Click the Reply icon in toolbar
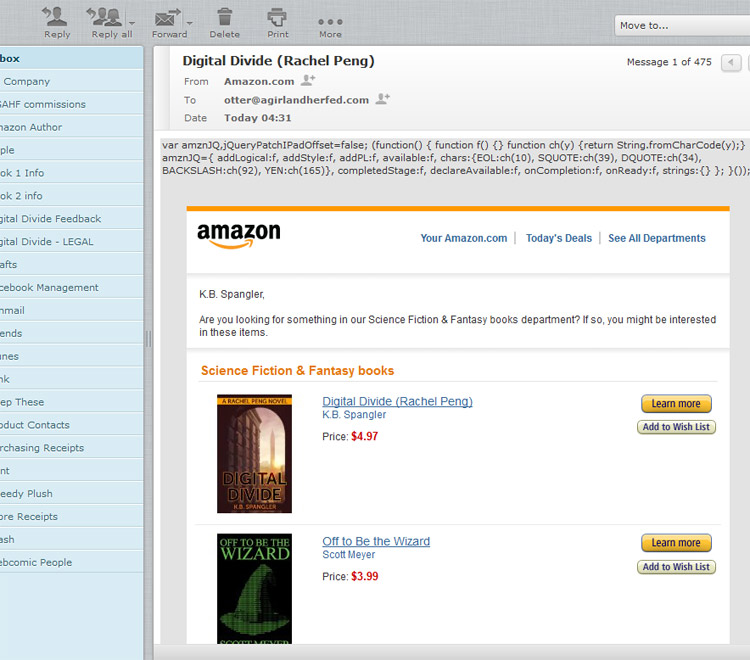The image size is (750, 660). 57,17
